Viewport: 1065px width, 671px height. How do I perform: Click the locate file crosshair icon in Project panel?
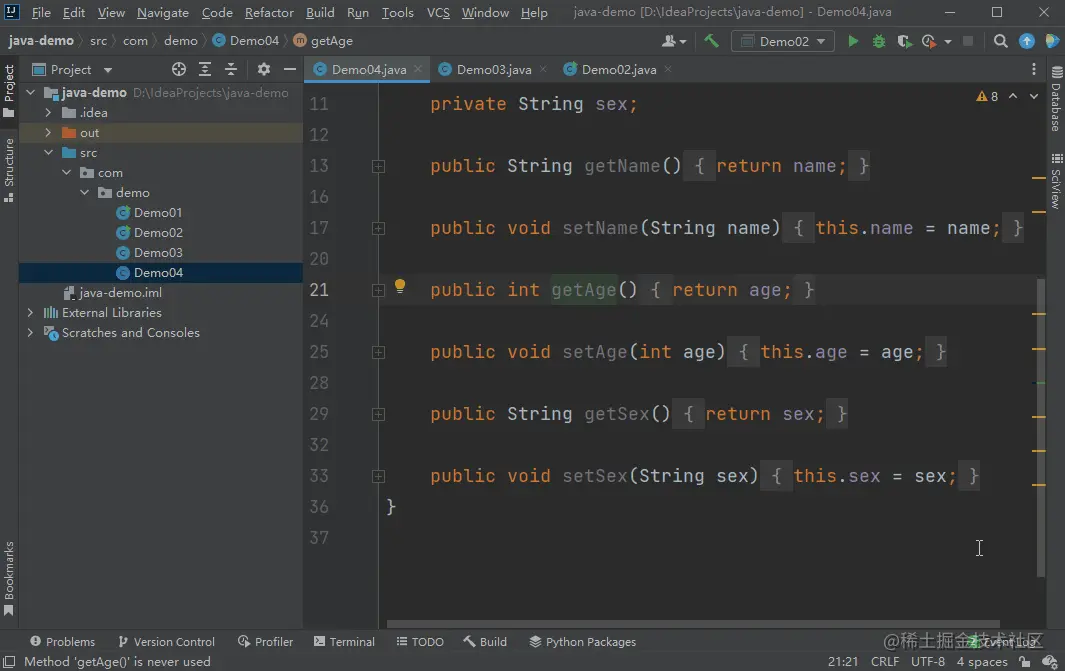179,69
